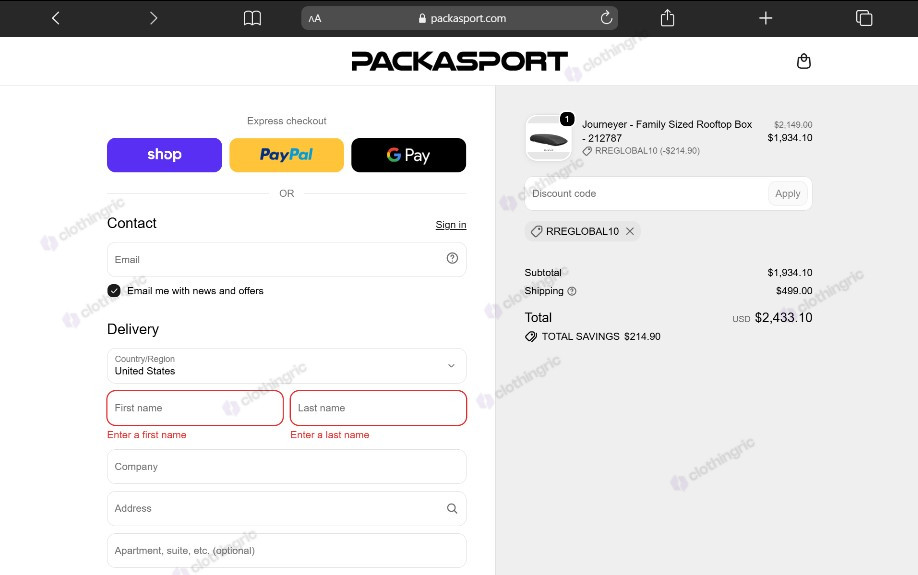Click the Shipping info question mark icon
Viewport: 918px width, 575px height.
[572, 291]
